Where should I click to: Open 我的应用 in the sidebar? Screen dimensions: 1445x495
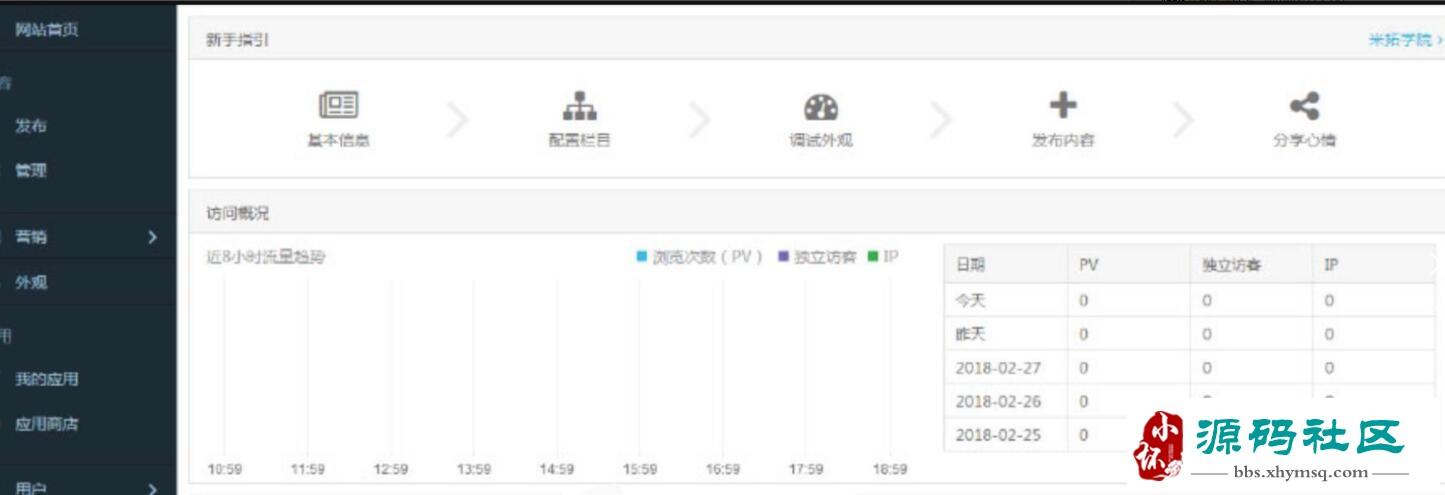(x=46, y=379)
